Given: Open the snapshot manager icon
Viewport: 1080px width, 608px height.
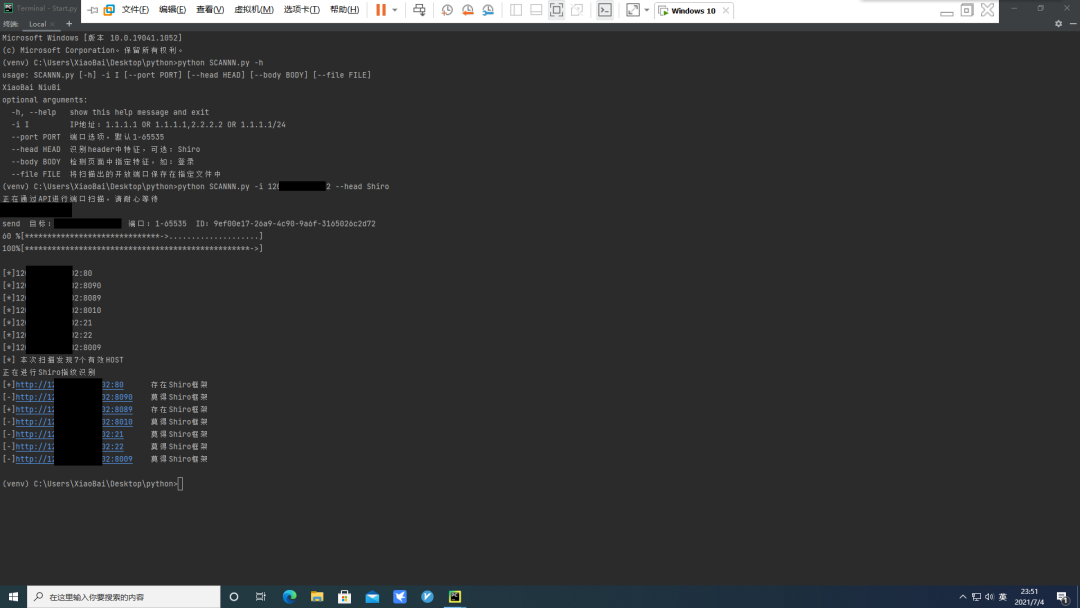Looking at the screenshot, I should (488, 10).
